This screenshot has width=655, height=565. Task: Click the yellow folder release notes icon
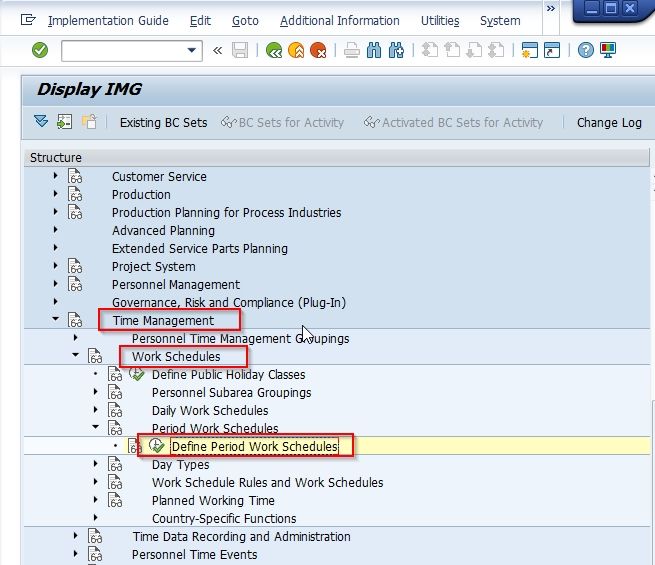pyautogui.click(x=89, y=122)
